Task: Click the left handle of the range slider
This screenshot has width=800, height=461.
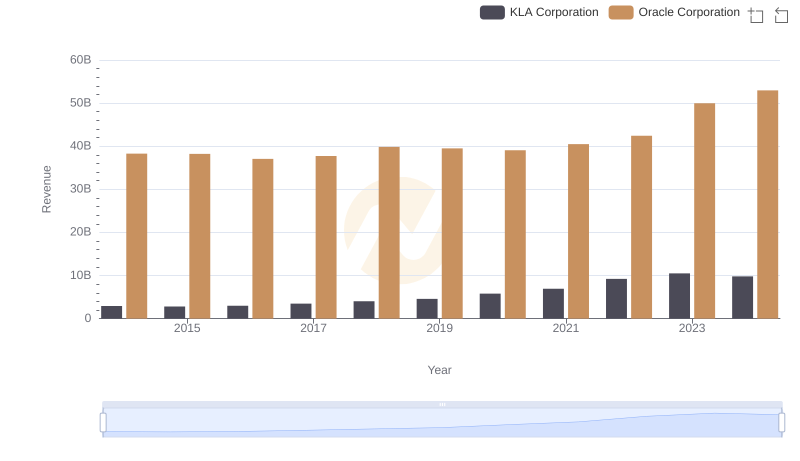Action: 103,423
